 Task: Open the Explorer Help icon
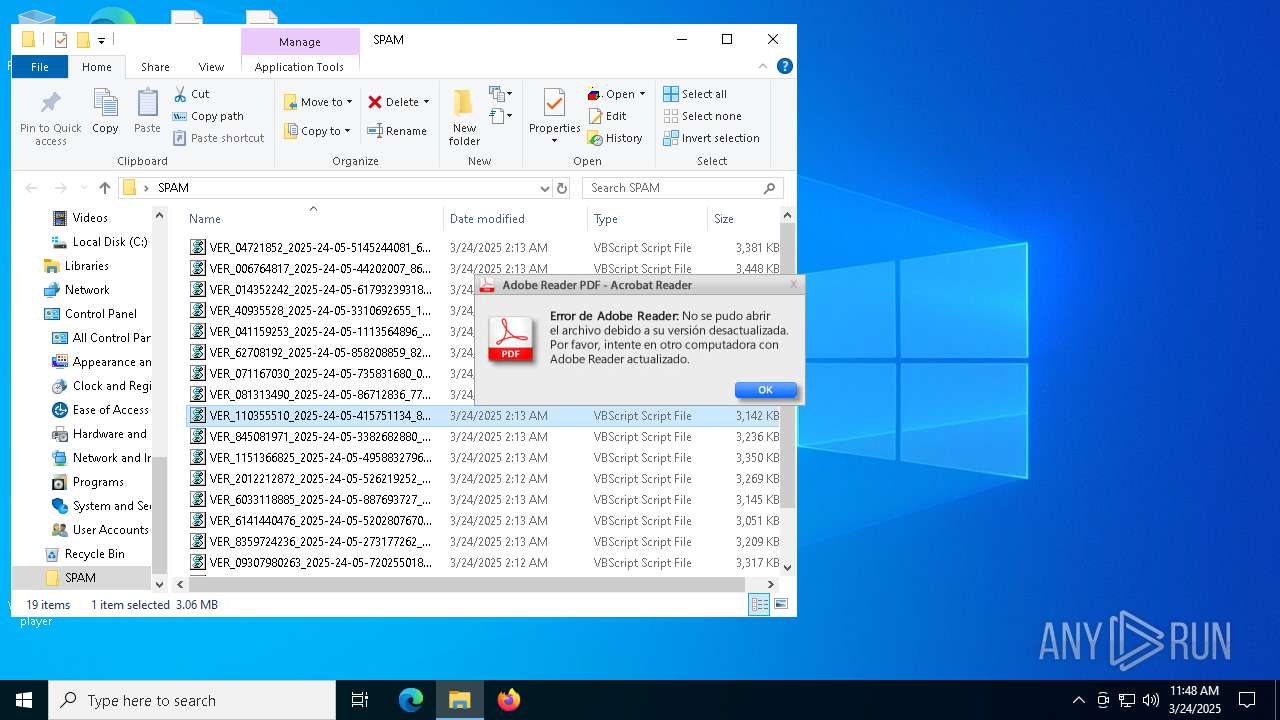click(785, 66)
